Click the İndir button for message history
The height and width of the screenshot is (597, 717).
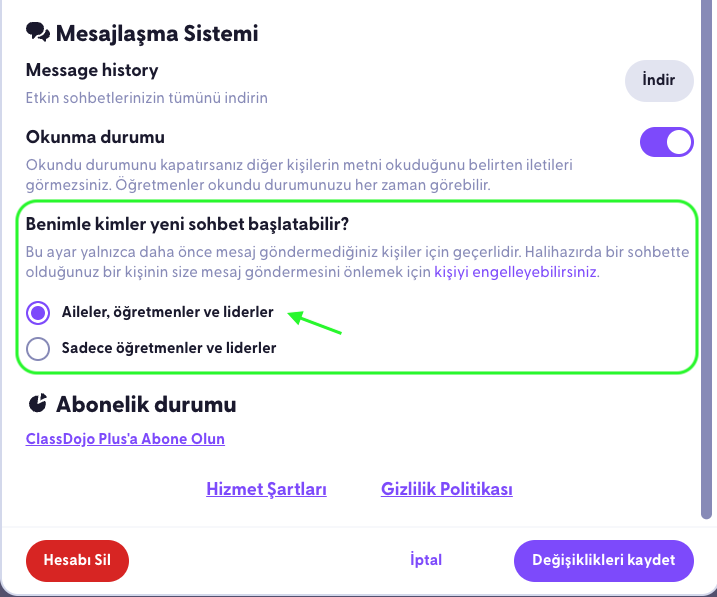659,80
